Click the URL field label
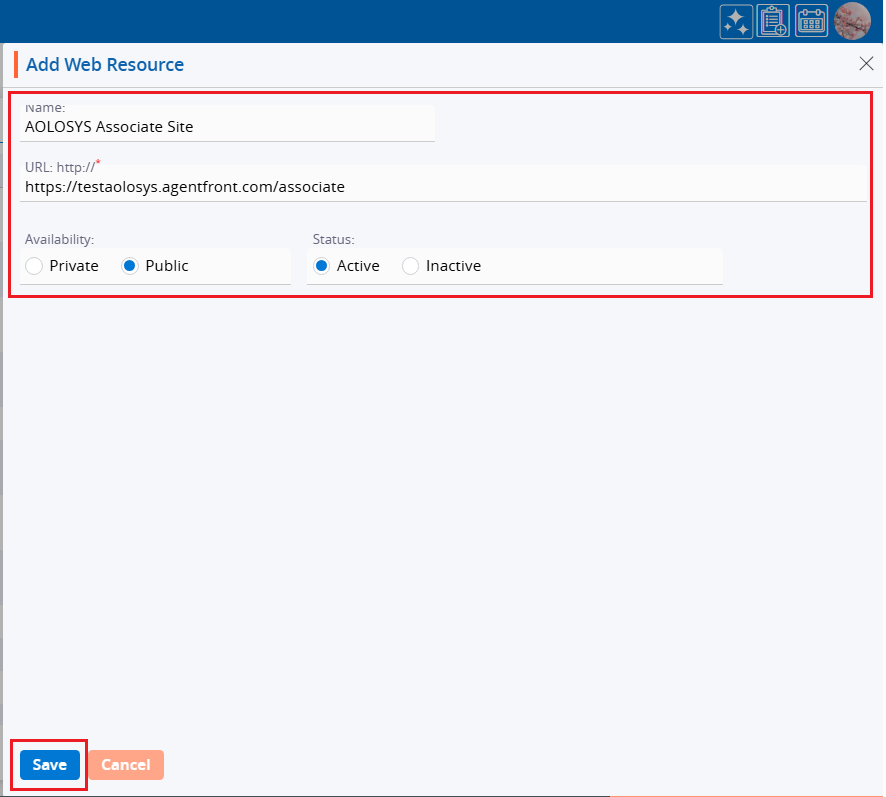Image resolution: width=886 pixels, height=797 pixels. (59, 166)
